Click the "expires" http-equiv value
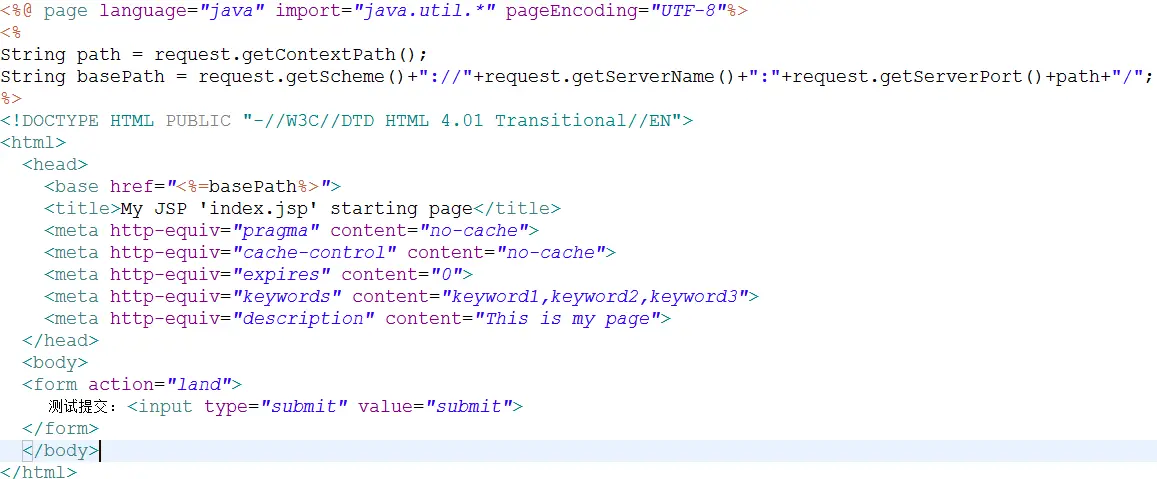Image resolution: width=1157 pixels, height=479 pixels. [x=280, y=275]
